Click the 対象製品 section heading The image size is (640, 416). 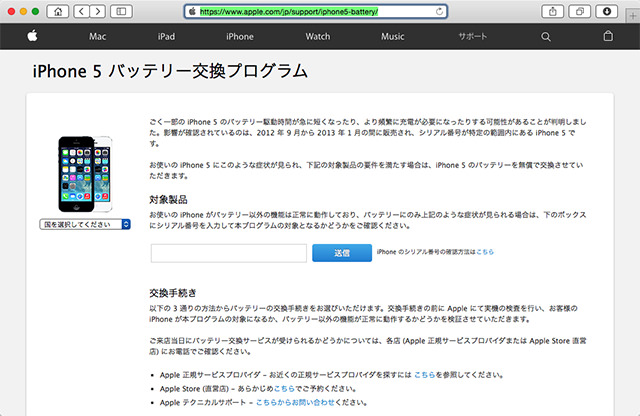(168, 200)
